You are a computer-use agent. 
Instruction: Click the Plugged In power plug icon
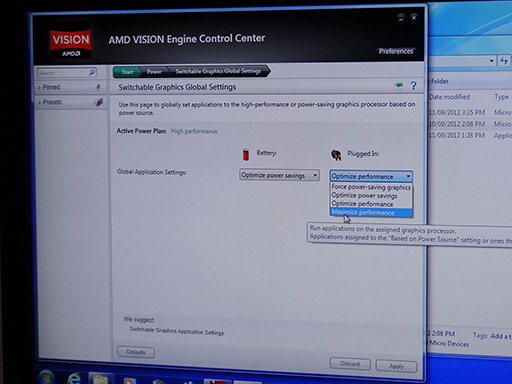(x=336, y=155)
